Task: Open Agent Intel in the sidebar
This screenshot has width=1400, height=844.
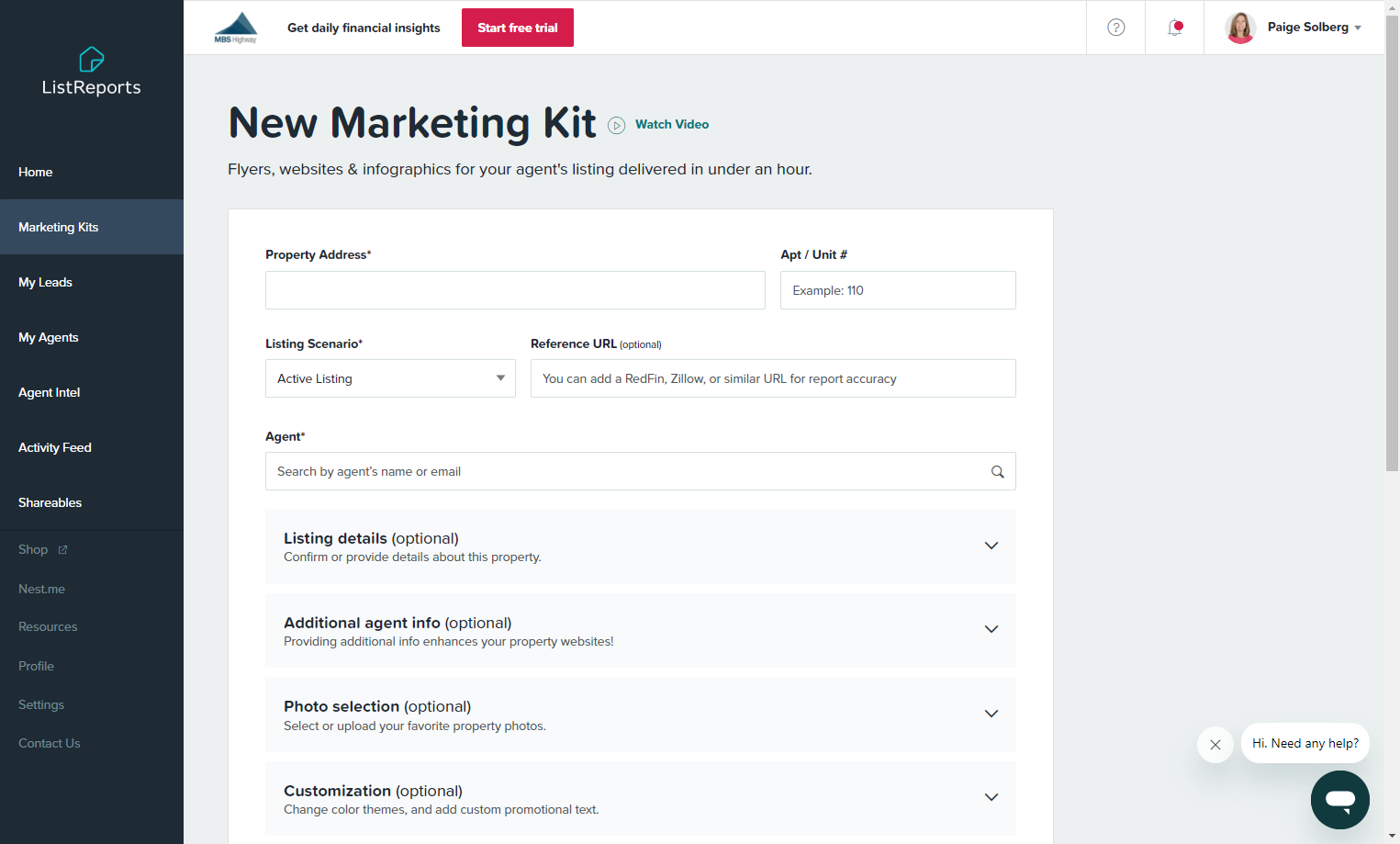Action: 92,392
